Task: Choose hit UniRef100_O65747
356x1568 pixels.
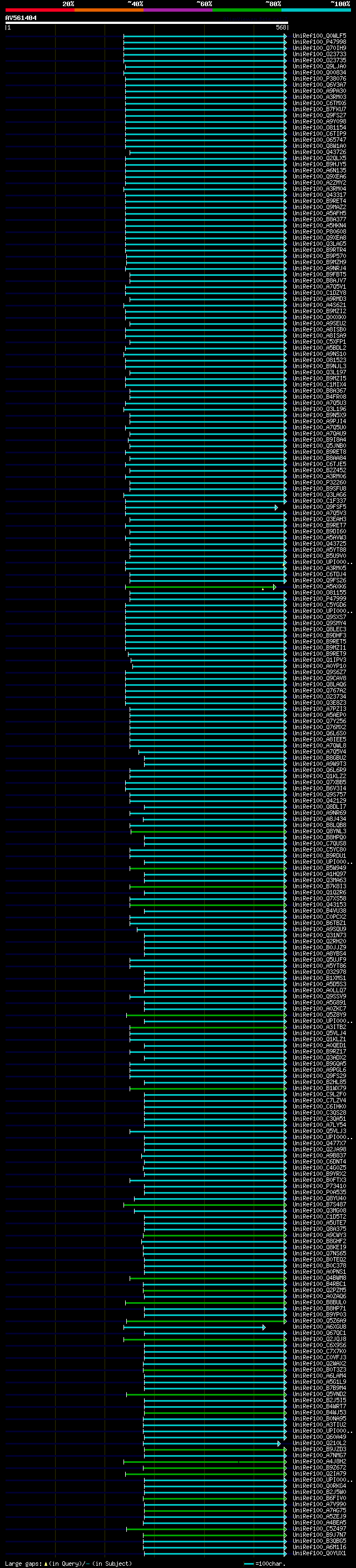Action: [x=319, y=140]
